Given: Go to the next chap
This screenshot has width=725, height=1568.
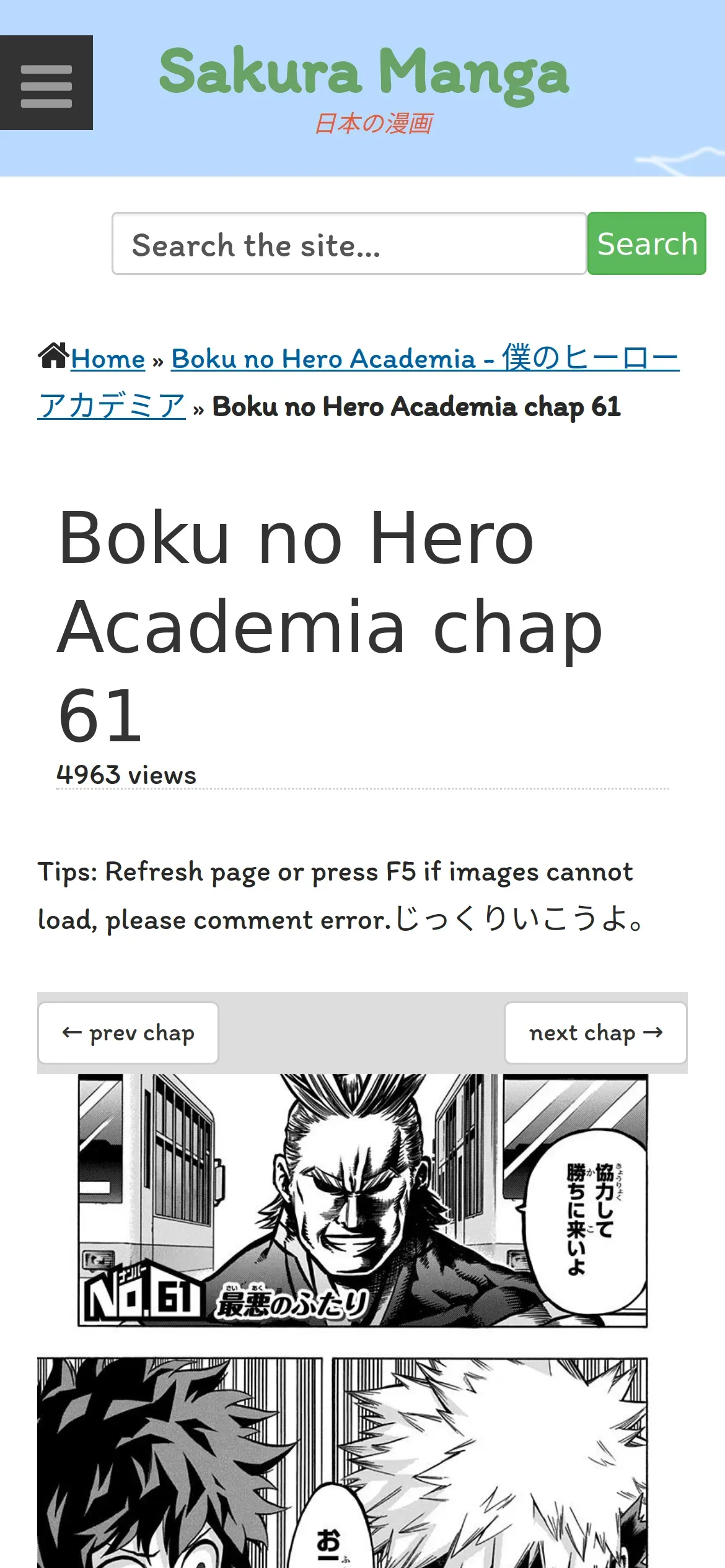Looking at the screenshot, I should point(595,1033).
